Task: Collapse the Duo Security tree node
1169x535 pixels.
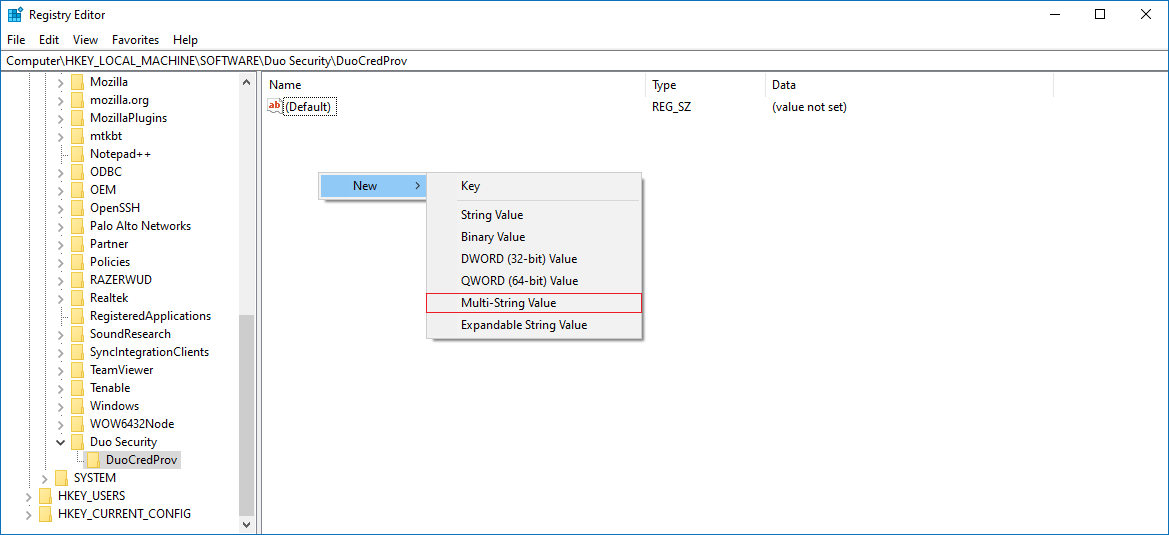Action: point(61,442)
